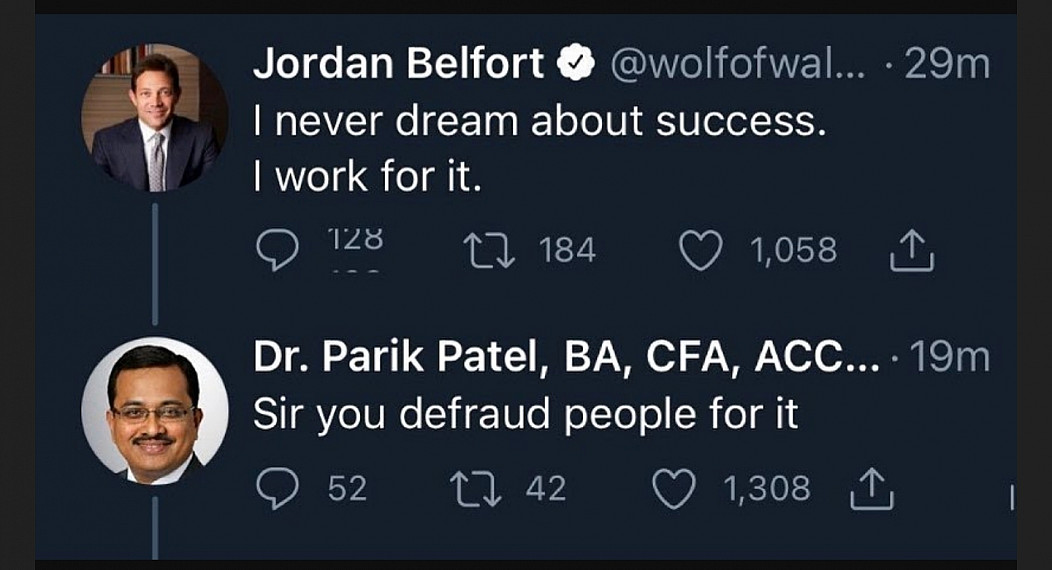Open Dr. Parik Patel's profile picture
The height and width of the screenshot is (570, 1052).
click(x=154, y=411)
